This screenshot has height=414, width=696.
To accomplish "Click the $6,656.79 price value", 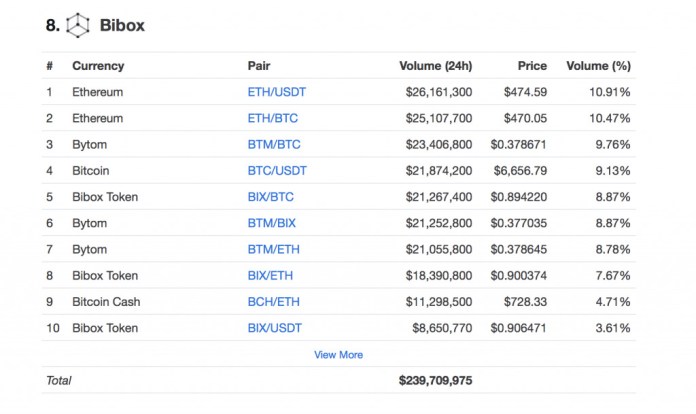I will pos(520,170).
